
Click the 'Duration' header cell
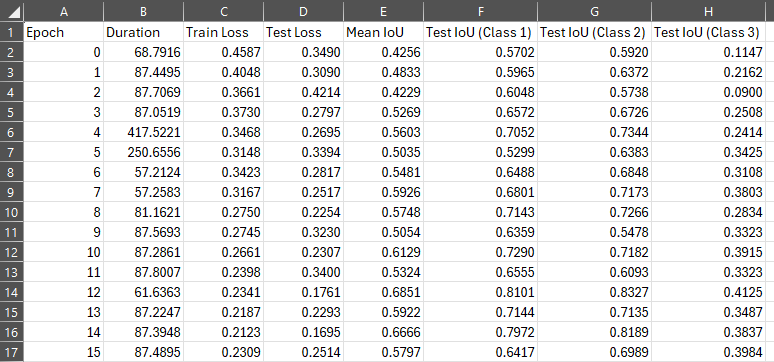tap(143, 32)
